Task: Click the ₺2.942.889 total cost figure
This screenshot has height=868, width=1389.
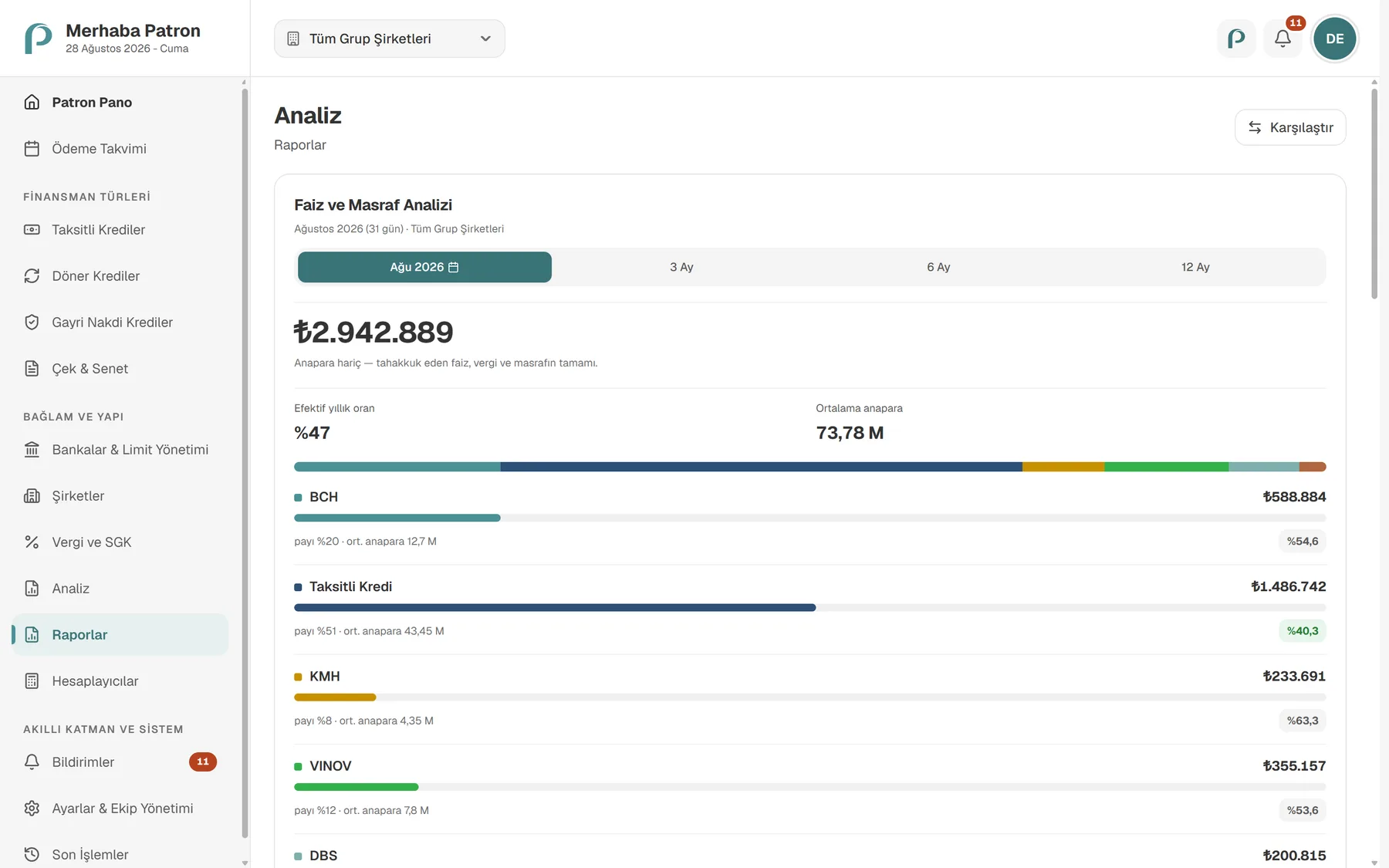Action: click(x=373, y=332)
